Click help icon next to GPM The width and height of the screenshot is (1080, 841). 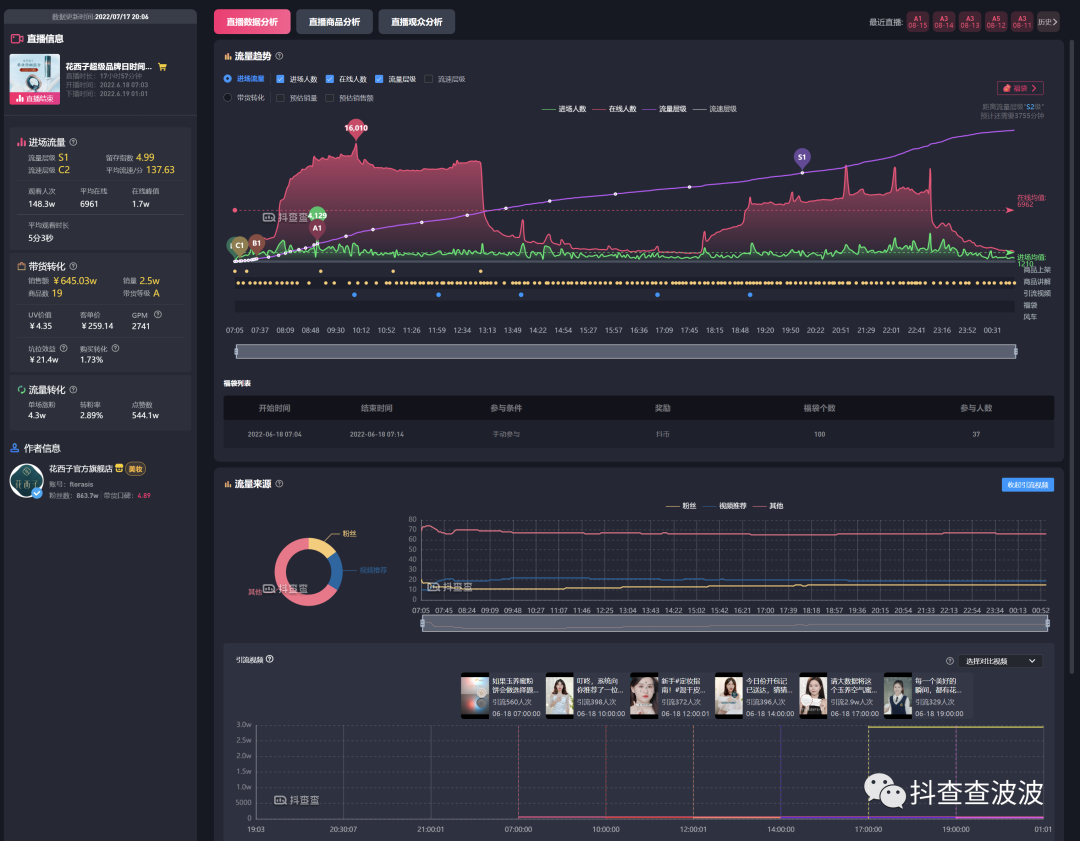[x=158, y=314]
